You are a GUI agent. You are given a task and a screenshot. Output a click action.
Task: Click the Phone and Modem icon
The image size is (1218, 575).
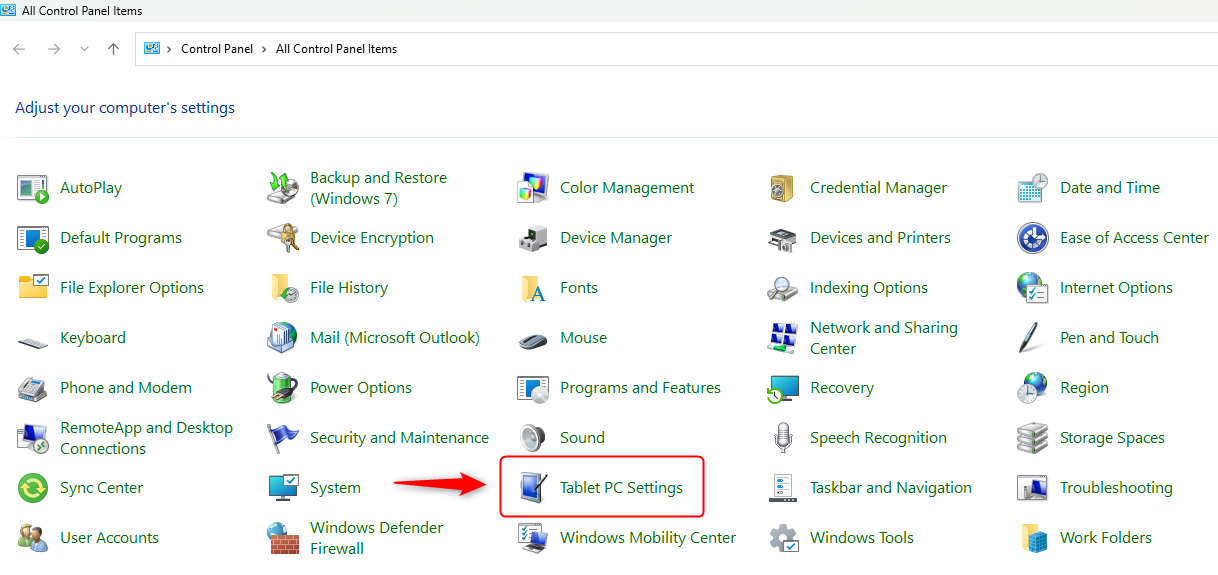pos(33,388)
